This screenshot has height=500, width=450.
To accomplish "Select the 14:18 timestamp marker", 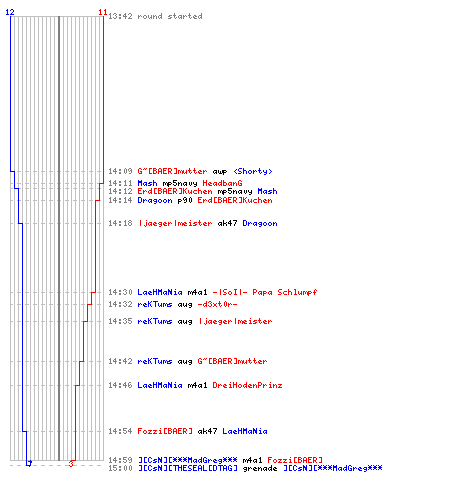I will (120, 223).
